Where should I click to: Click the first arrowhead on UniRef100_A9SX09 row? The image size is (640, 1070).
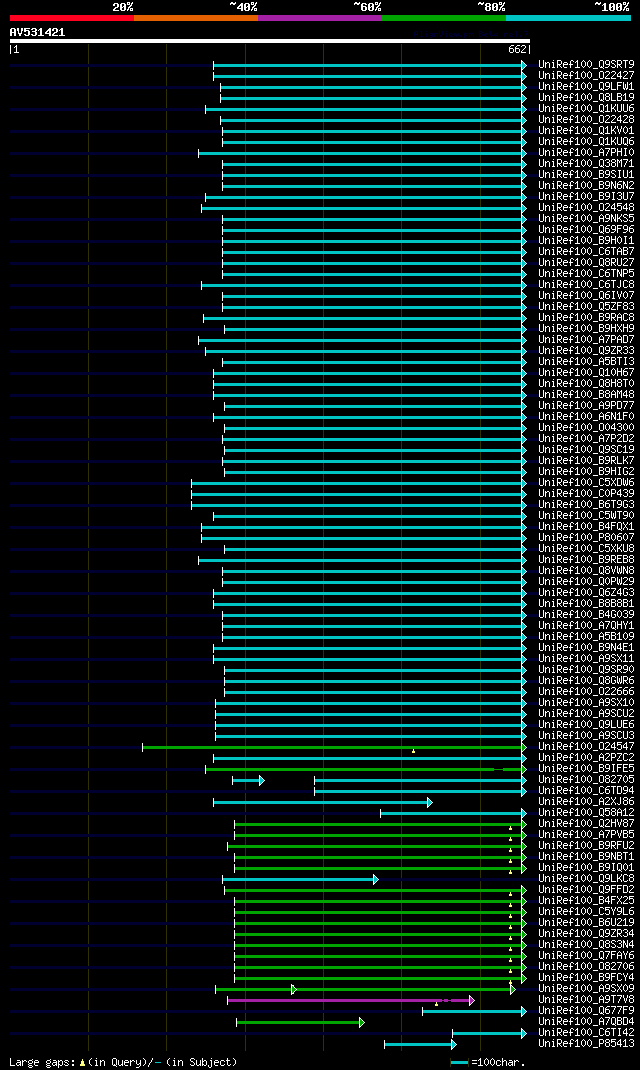tap(293, 989)
